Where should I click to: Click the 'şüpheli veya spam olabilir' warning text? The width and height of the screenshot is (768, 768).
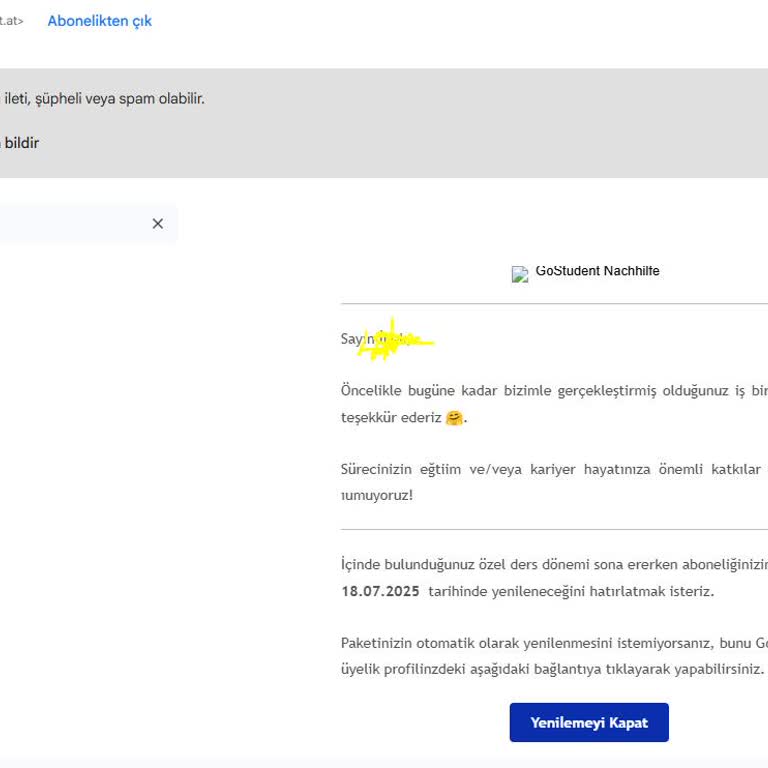tap(120, 98)
